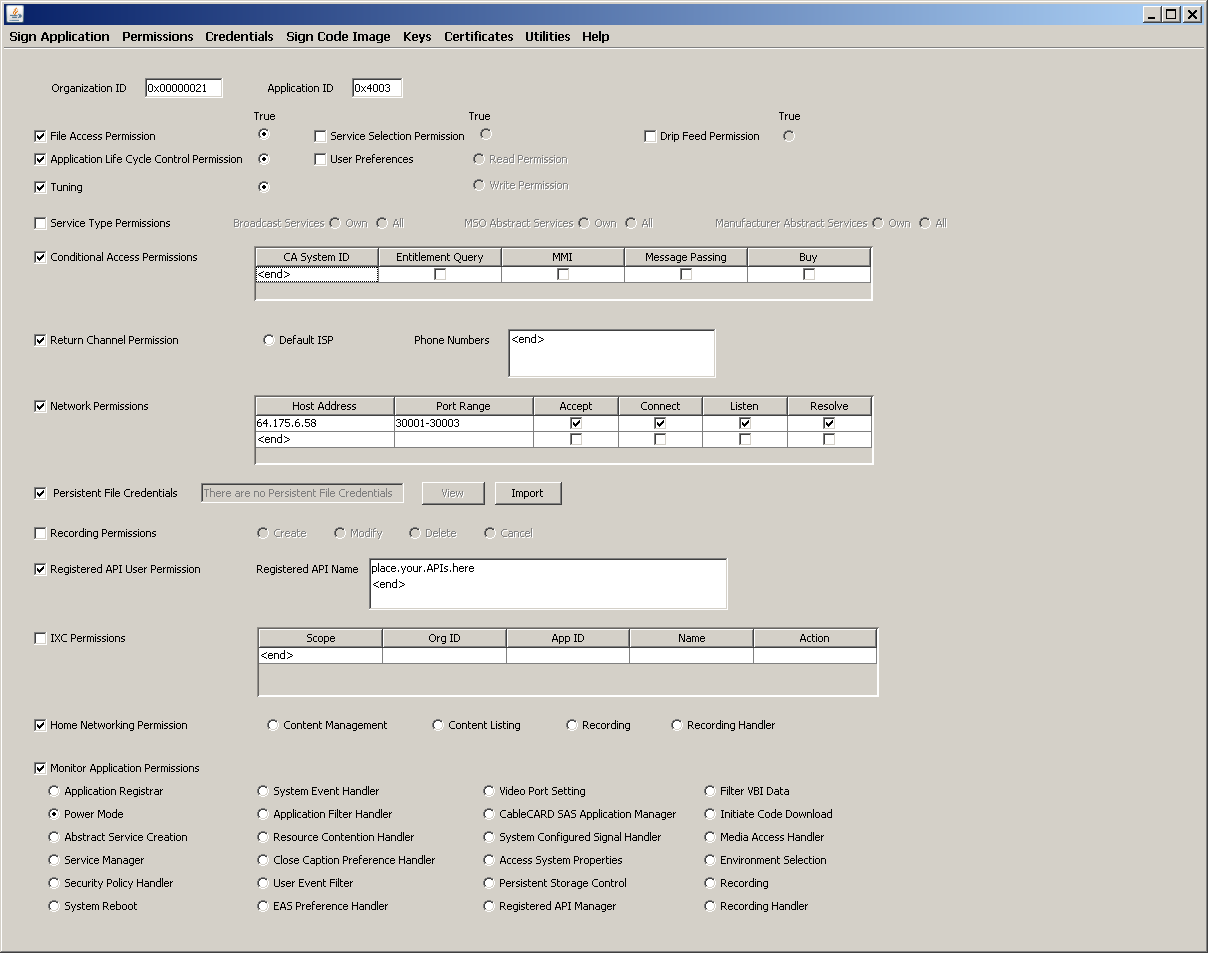Image resolution: width=1208 pixels, height=953 pixels.
Task: Select the Video Port Setting radio
Action: click(x=489, y=791)
